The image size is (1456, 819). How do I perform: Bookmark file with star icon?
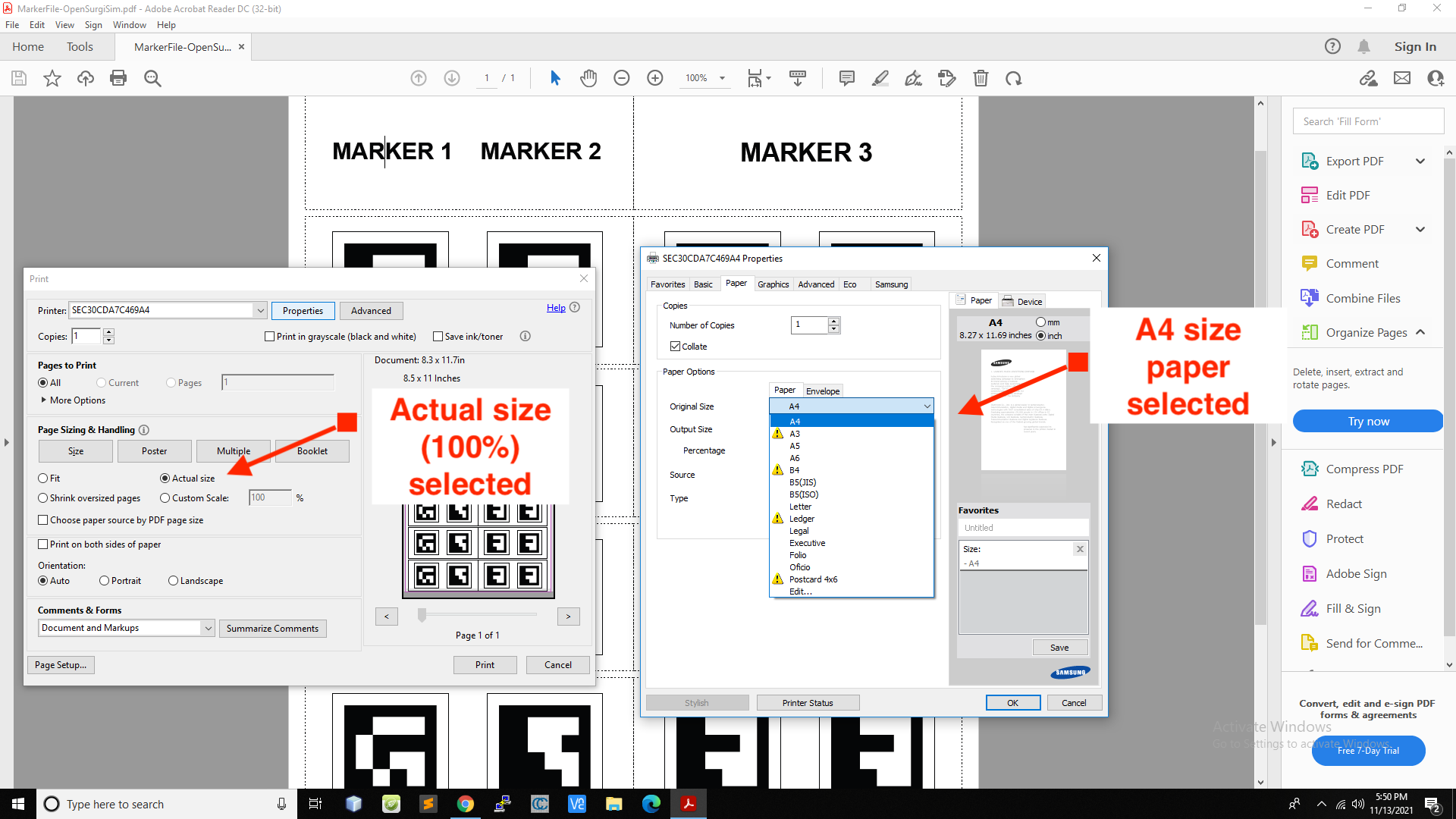[x=52, y=78]
